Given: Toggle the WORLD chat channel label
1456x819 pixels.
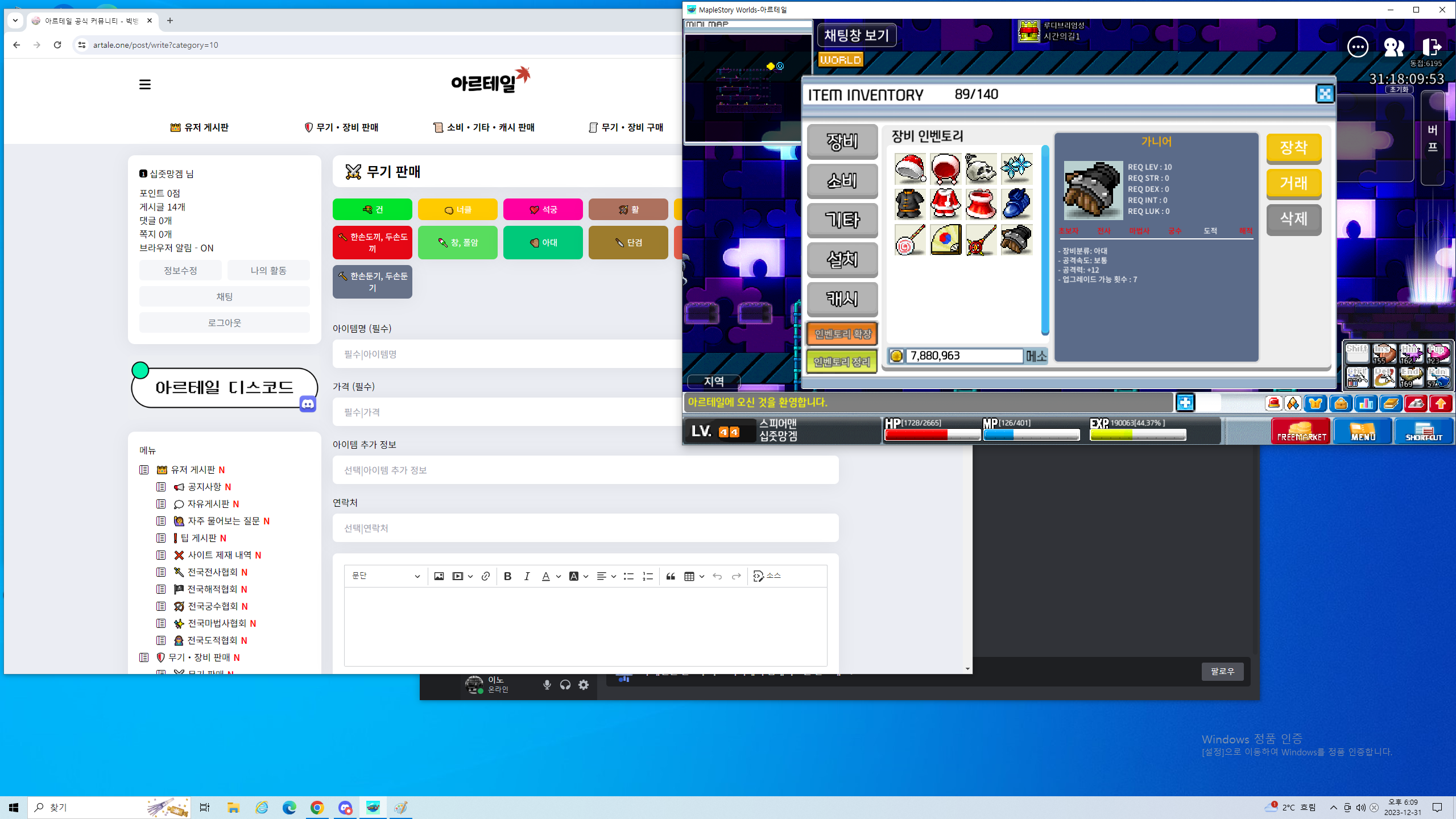Looking at the screenshot, I should [x=840, y=60].
